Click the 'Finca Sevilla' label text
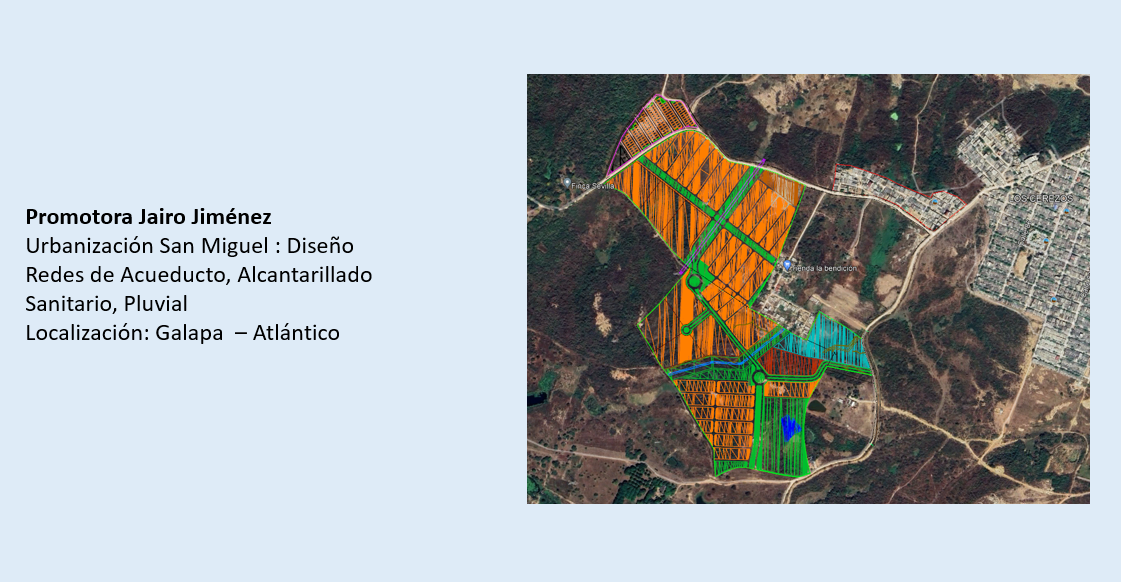Screen dimensions: 1121x582 (594, 184)
